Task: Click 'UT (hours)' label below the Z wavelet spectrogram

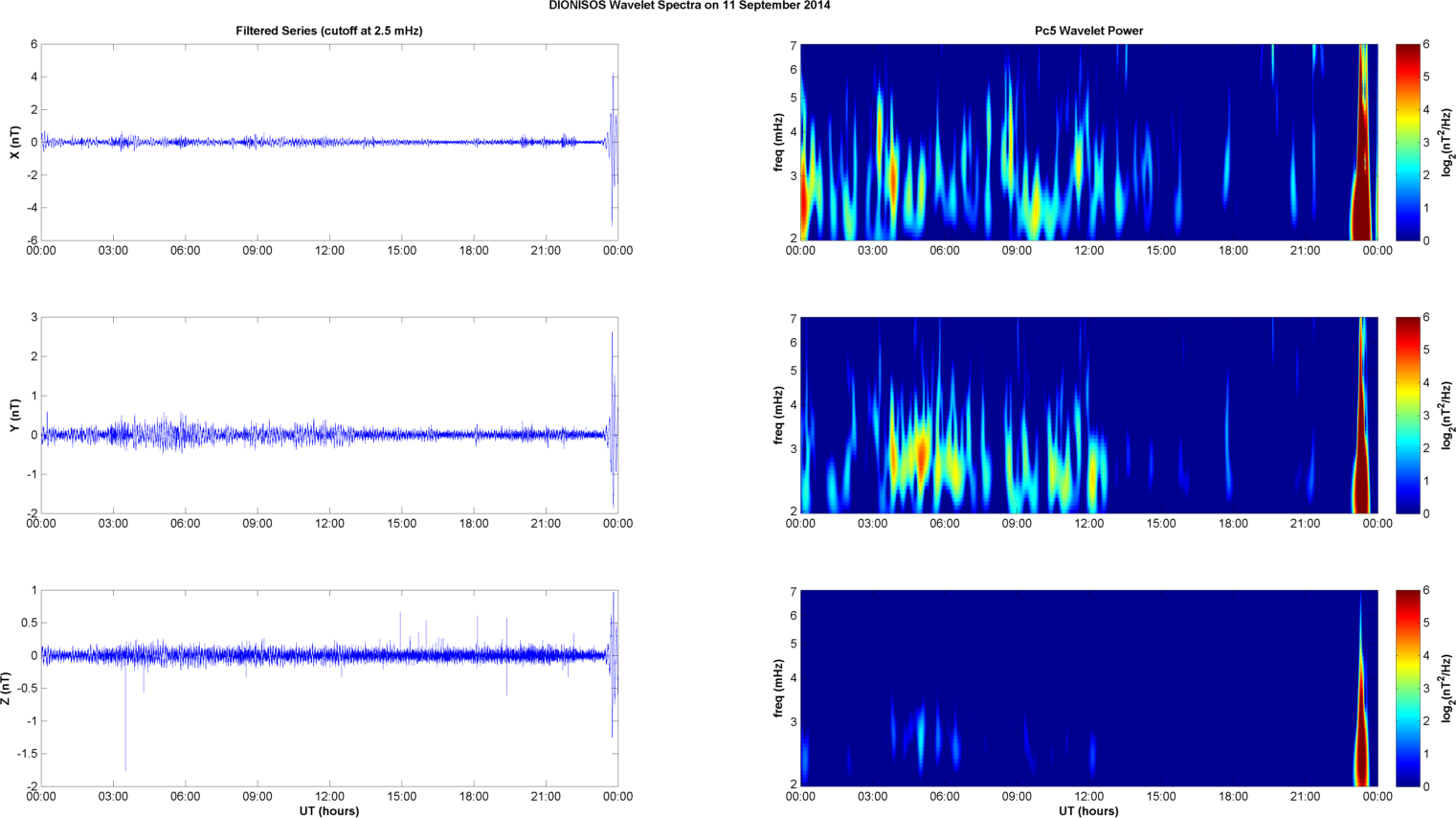Action: click(1088, 811)
